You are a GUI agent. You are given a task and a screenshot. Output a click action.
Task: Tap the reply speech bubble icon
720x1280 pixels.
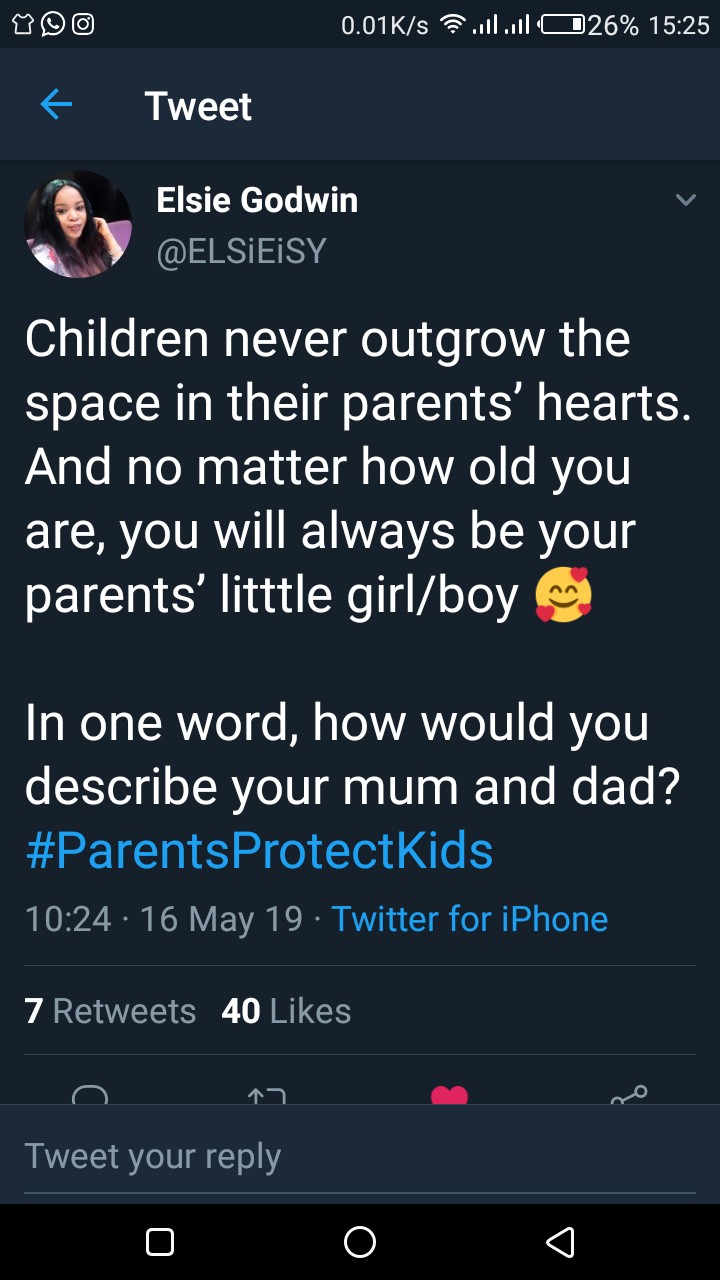(90, 1095)
